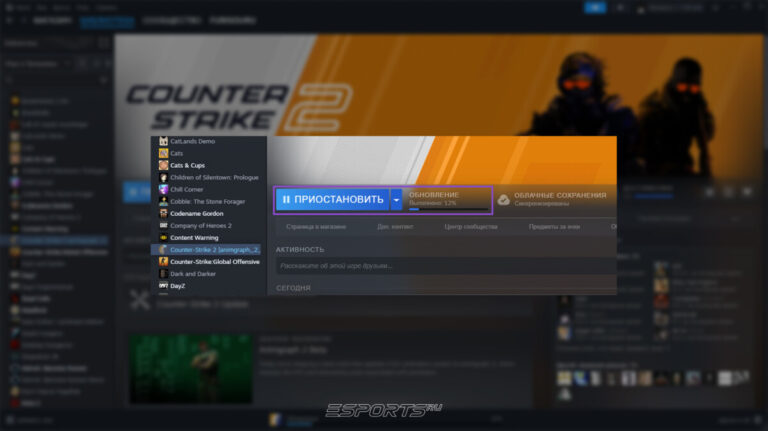
Task: Select Cobble: The Stone Forager
Action: click(207, 201)
